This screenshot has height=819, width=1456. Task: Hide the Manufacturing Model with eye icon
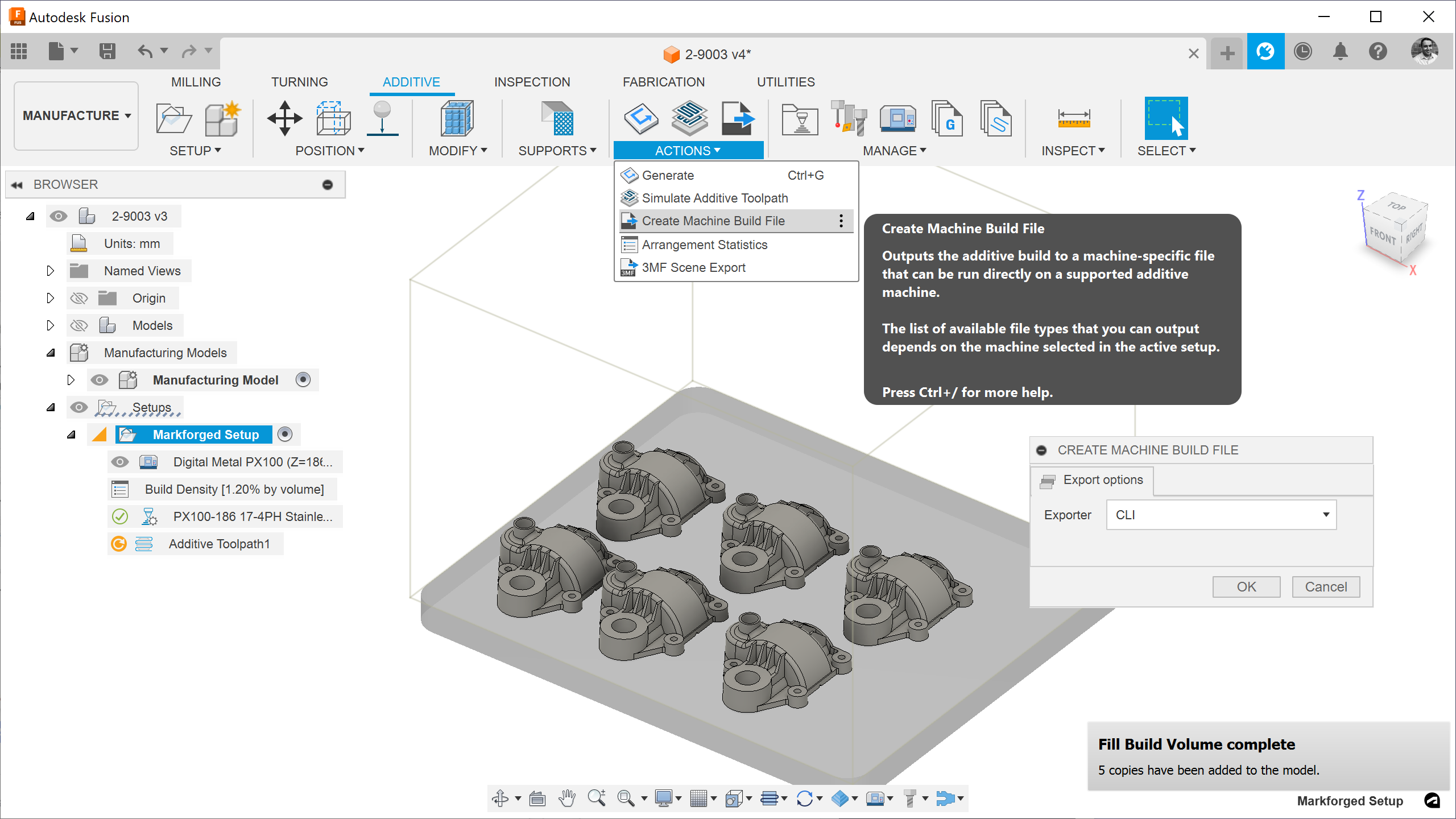click(x=100, y=380)
